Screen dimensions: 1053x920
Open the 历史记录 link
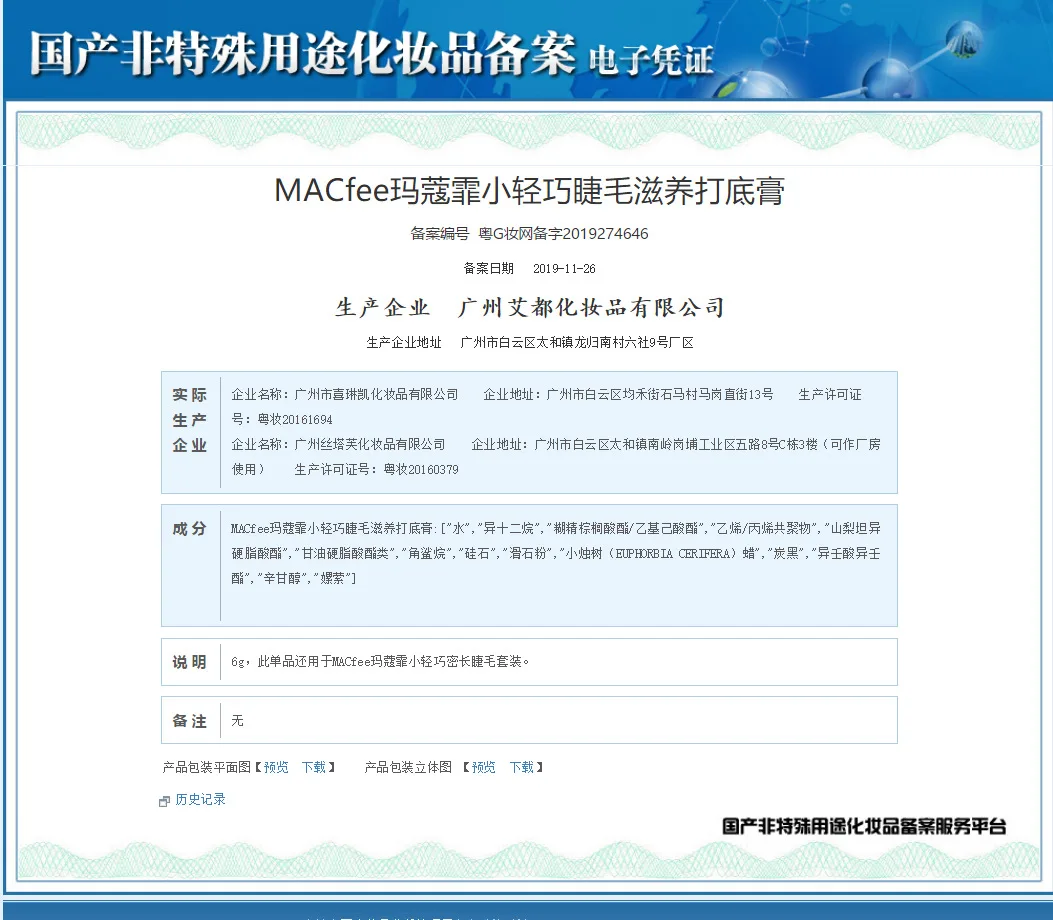200,799
